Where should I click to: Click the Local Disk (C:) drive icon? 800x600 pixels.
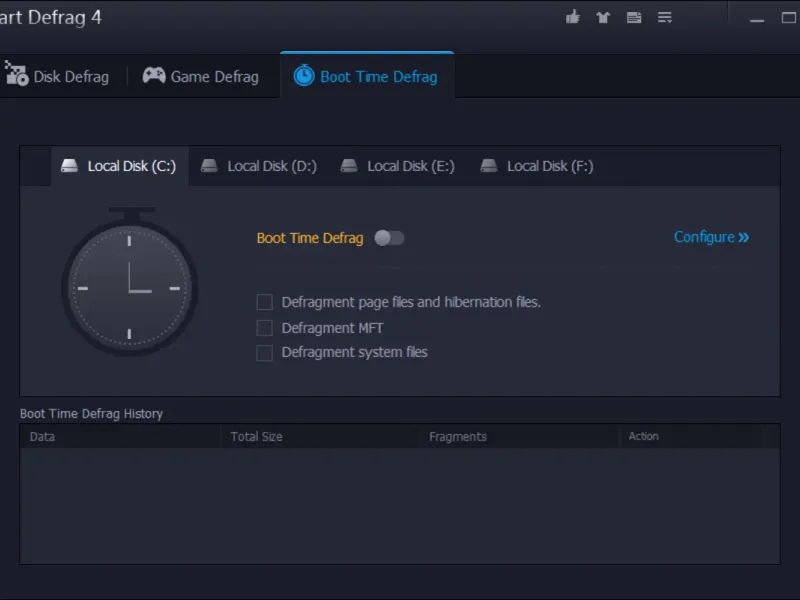[69, 165]
